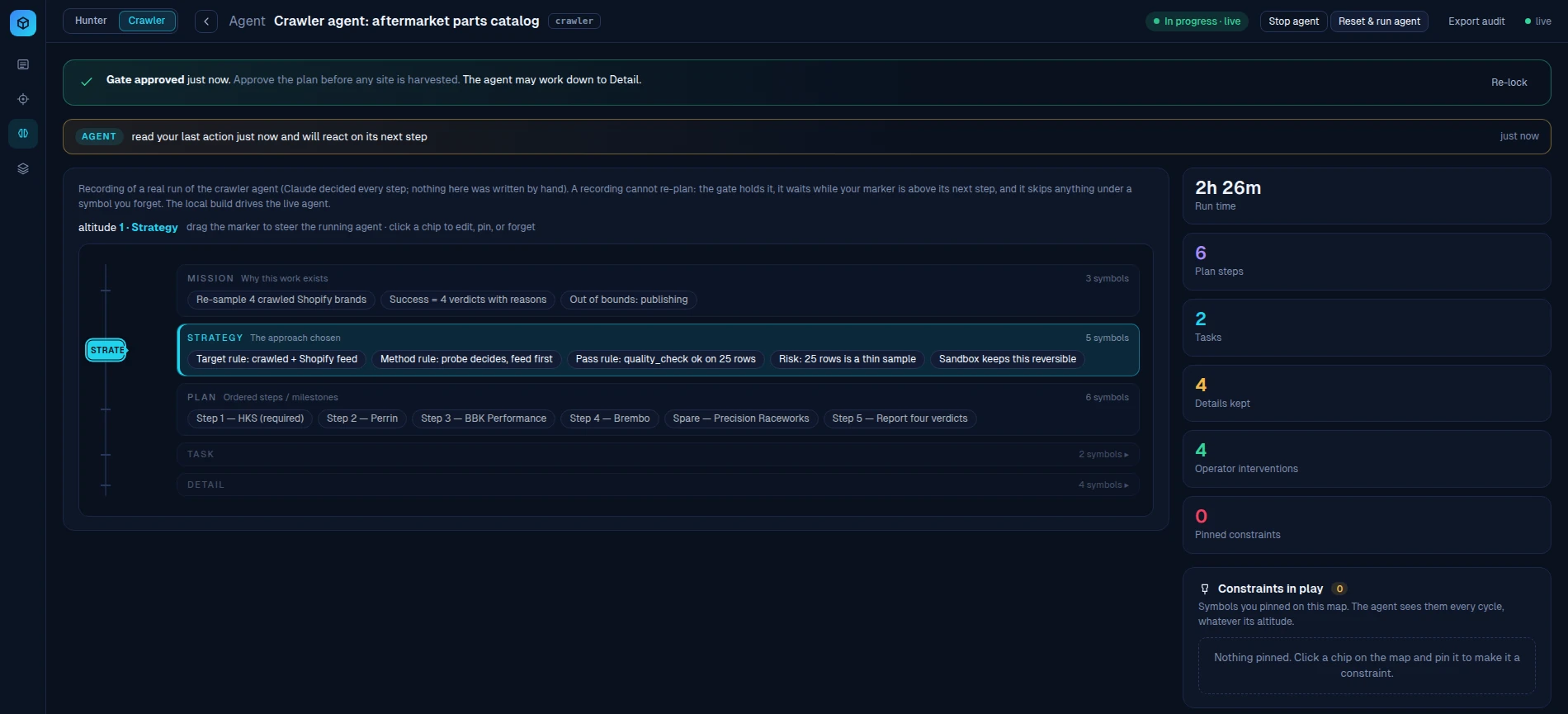1568x714 pixels.
Task: Click the blue cube app logo
Action: tap(23, 23)
